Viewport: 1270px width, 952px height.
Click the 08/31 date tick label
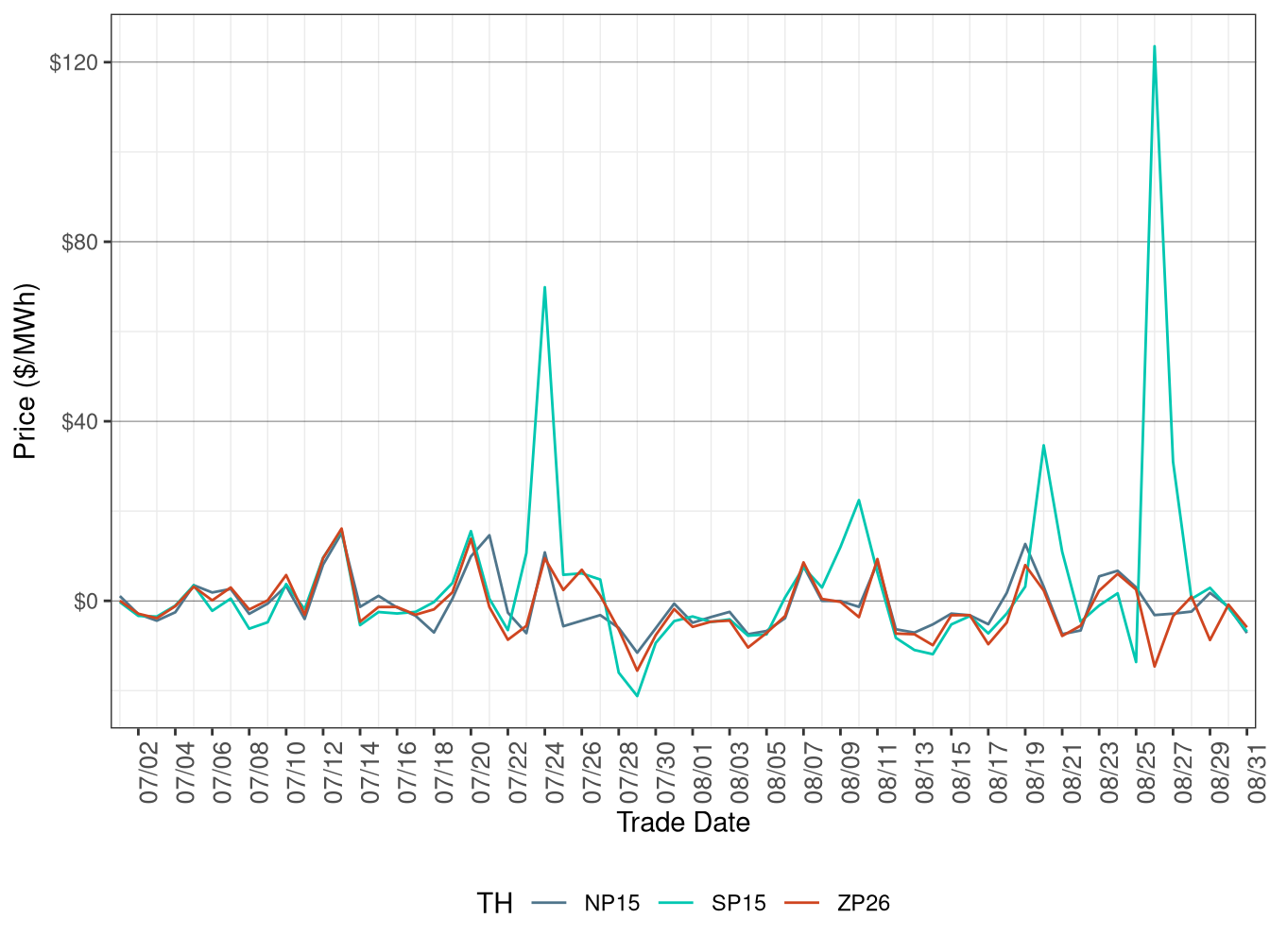tap(1257, 772)
